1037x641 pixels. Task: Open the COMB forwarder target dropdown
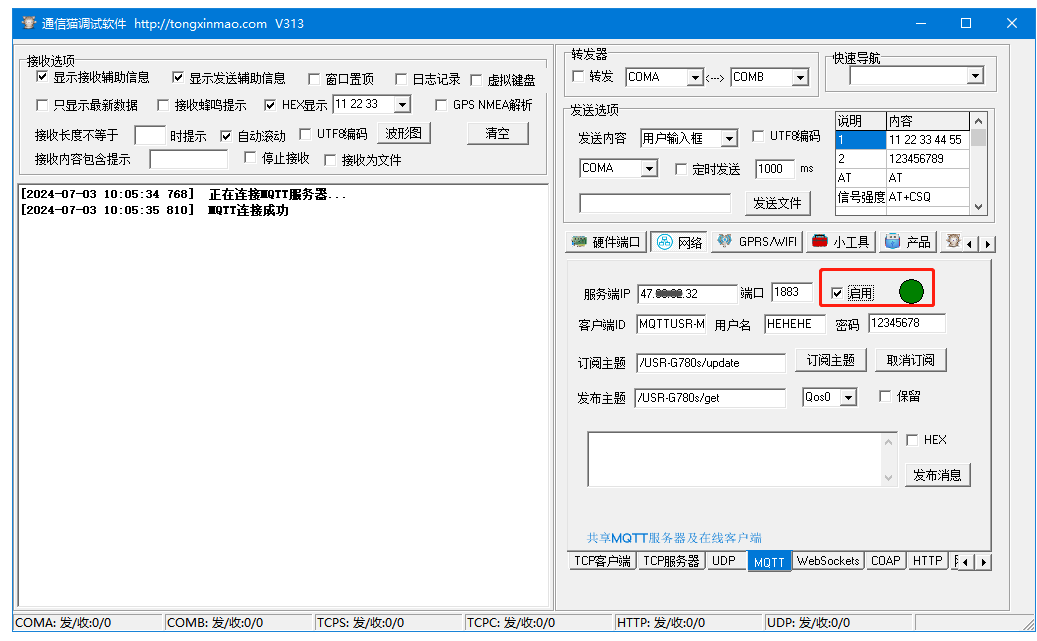[800, 78]
